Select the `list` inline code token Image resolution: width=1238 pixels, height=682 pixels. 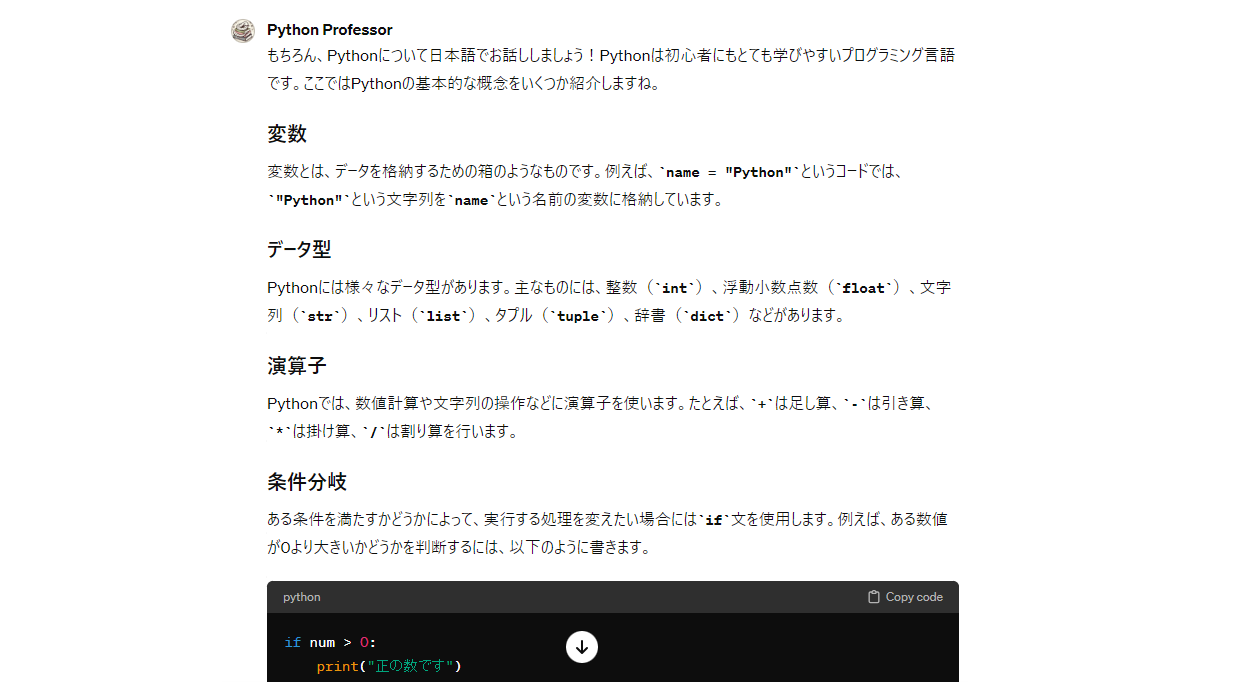[x=440, y=315]
